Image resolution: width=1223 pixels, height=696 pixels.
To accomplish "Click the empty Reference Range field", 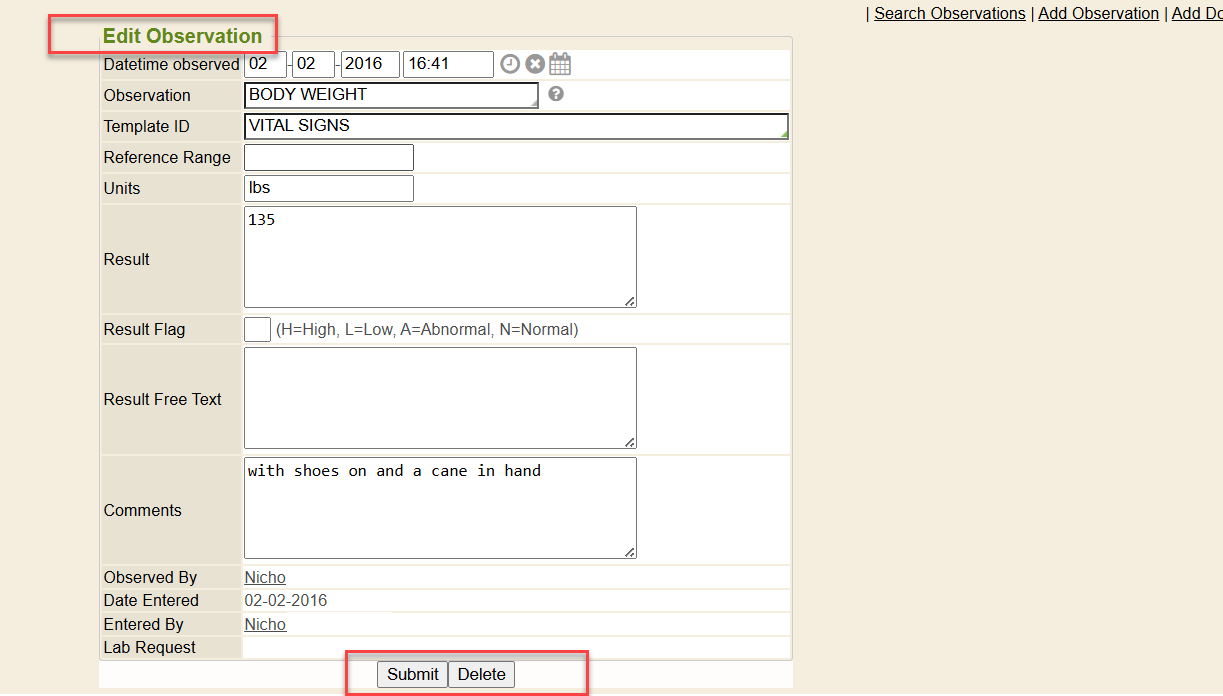I will pos(328,157).
